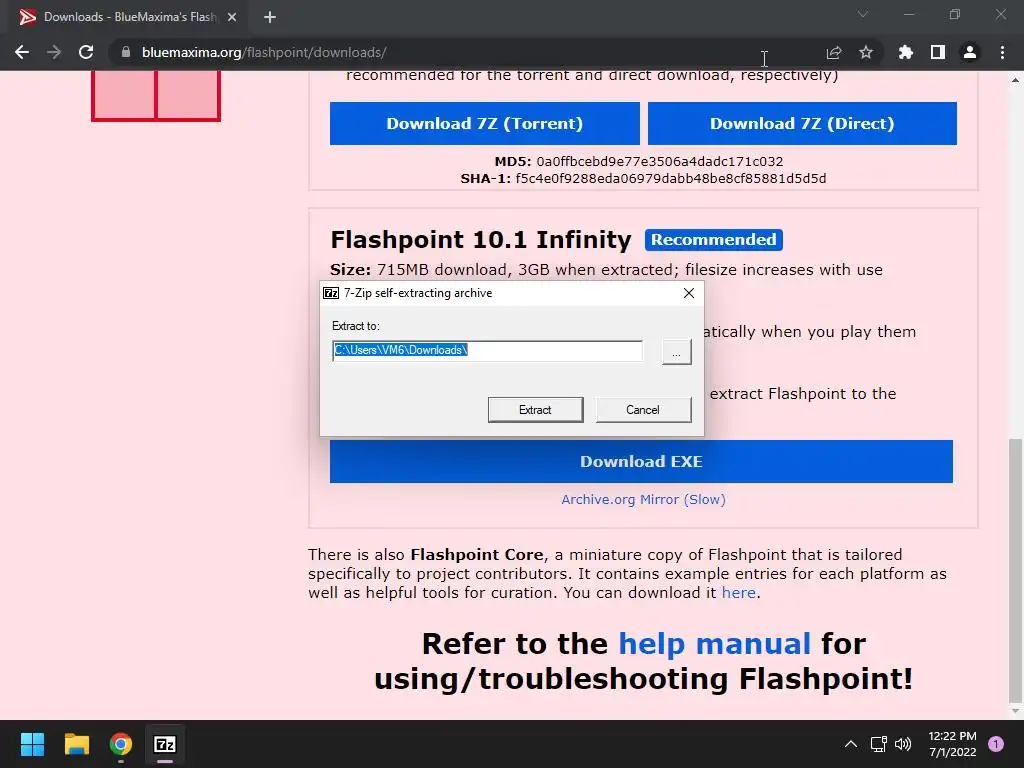Viewport: 1024px width, 768px height.
Task: Close the Downloads Flashpoint tab
Action: [x=232, y=17]
